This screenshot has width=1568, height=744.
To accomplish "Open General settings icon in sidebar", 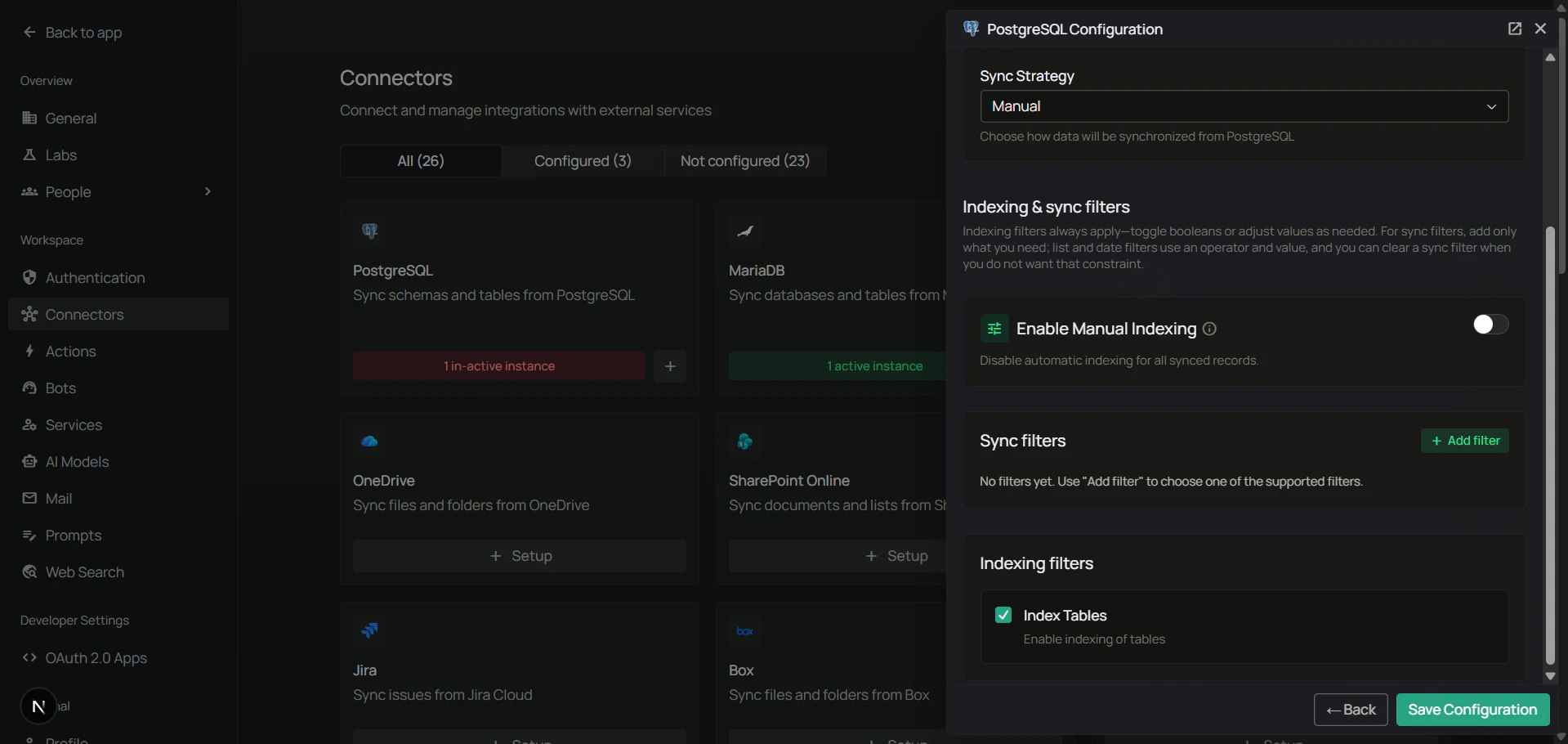I will coord(29,119).
